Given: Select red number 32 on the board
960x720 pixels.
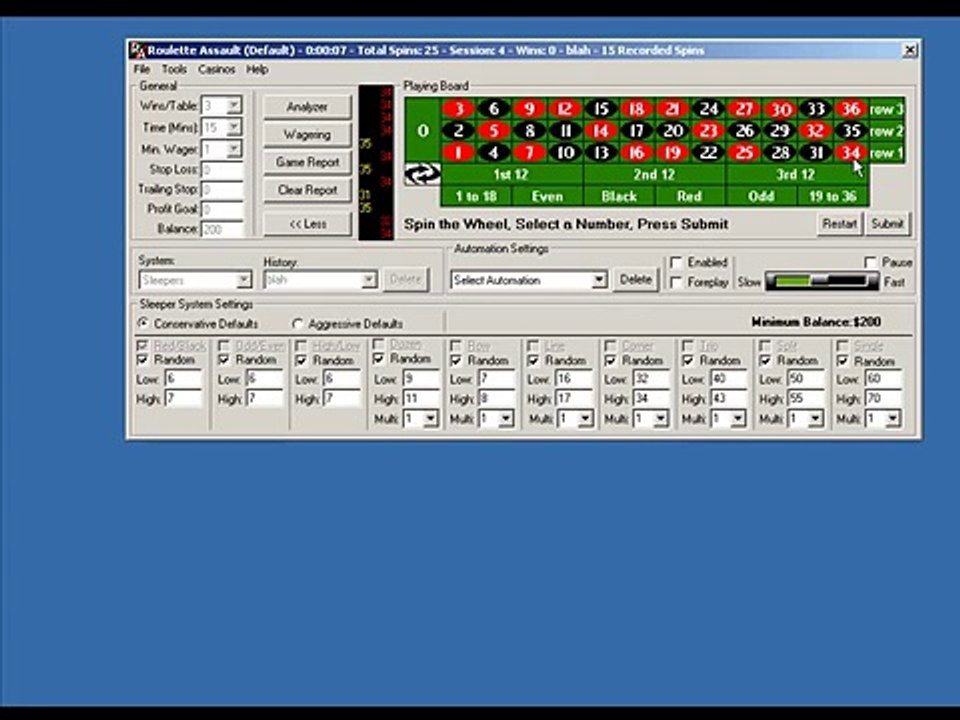Looking at the screenshot, I should (815, 131).
